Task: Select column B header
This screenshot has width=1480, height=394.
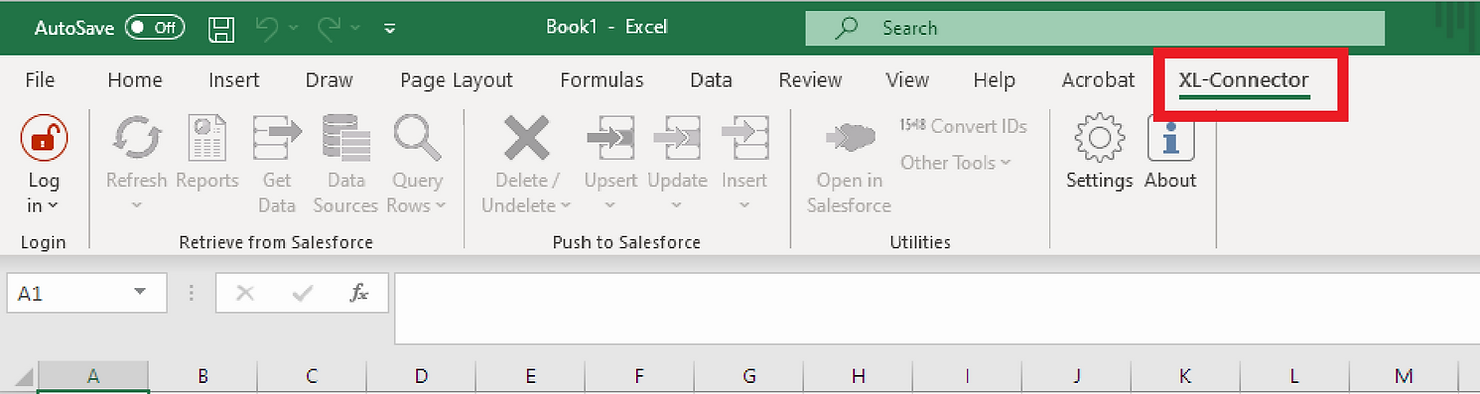Action: (x=203, y=377)
